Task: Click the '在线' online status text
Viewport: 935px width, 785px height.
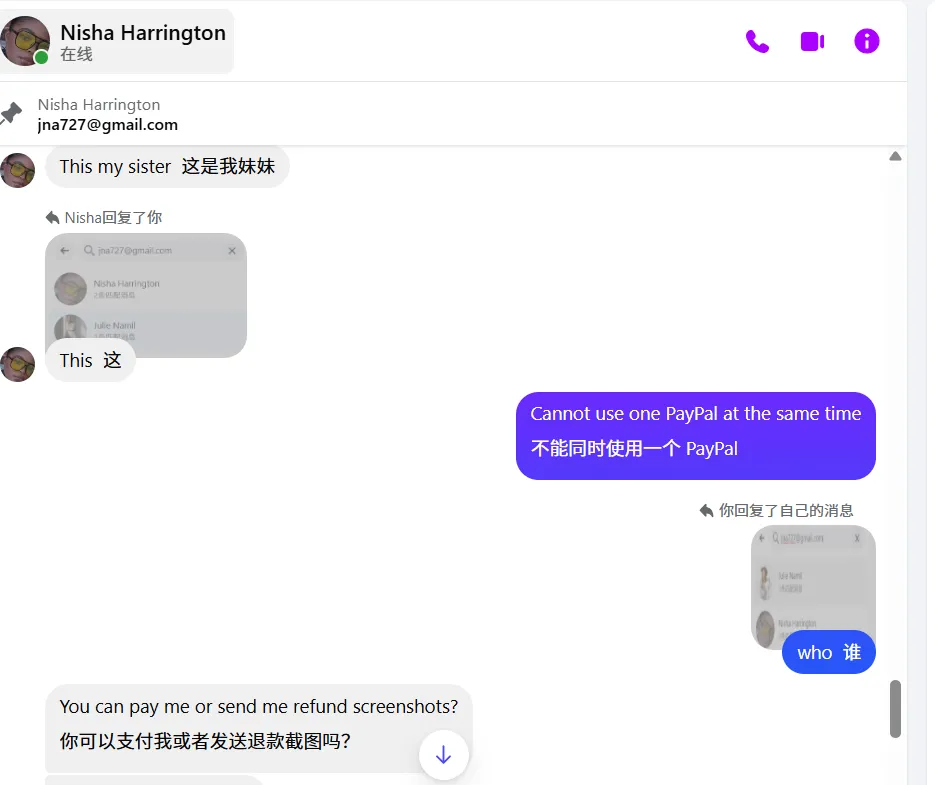Action: coord(76,54)
